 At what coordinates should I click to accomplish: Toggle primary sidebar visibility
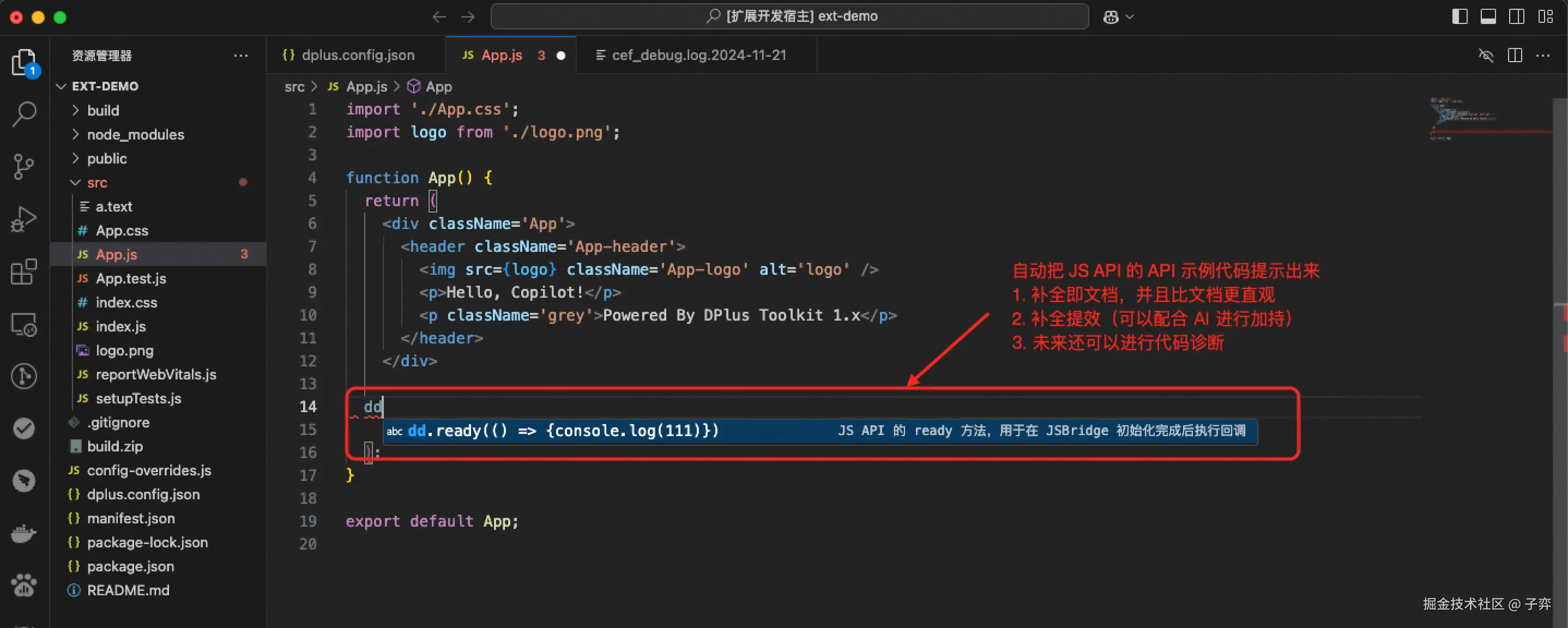(1460, 17)
